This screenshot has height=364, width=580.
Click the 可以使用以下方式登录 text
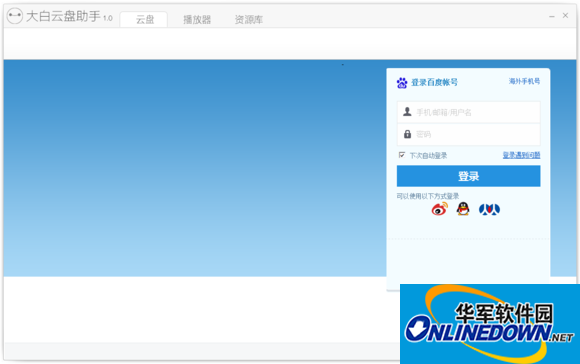428,196
